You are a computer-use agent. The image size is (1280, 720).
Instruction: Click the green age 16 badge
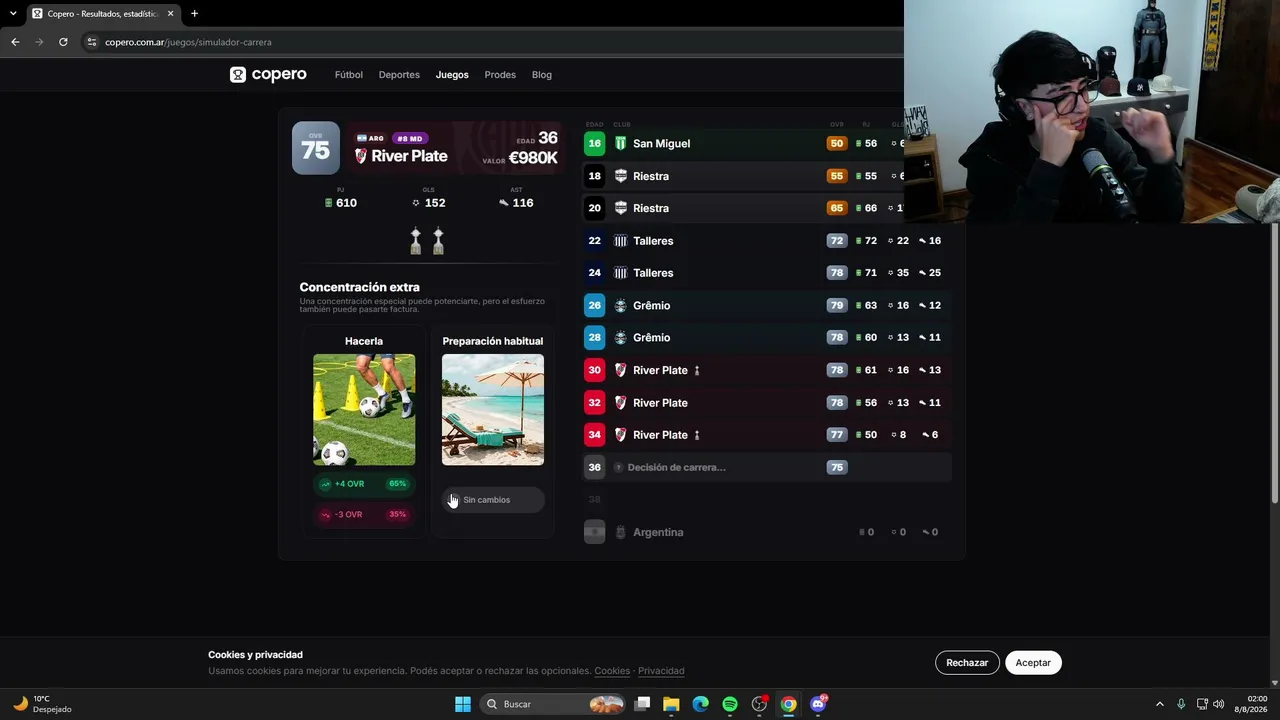click(595, 144)
